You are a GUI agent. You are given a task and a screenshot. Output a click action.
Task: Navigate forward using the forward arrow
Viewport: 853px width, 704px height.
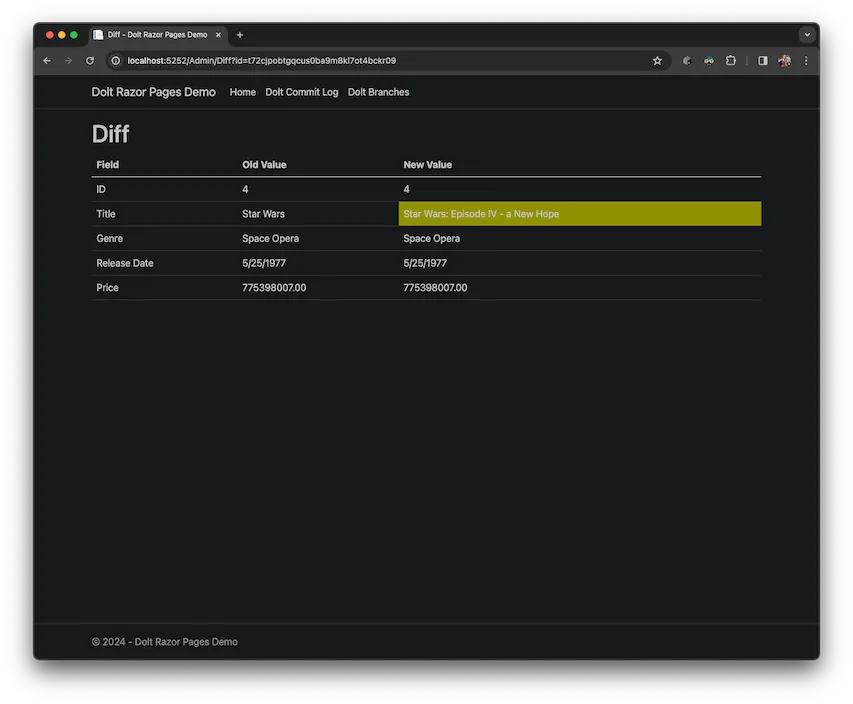(x=68, y=60)
